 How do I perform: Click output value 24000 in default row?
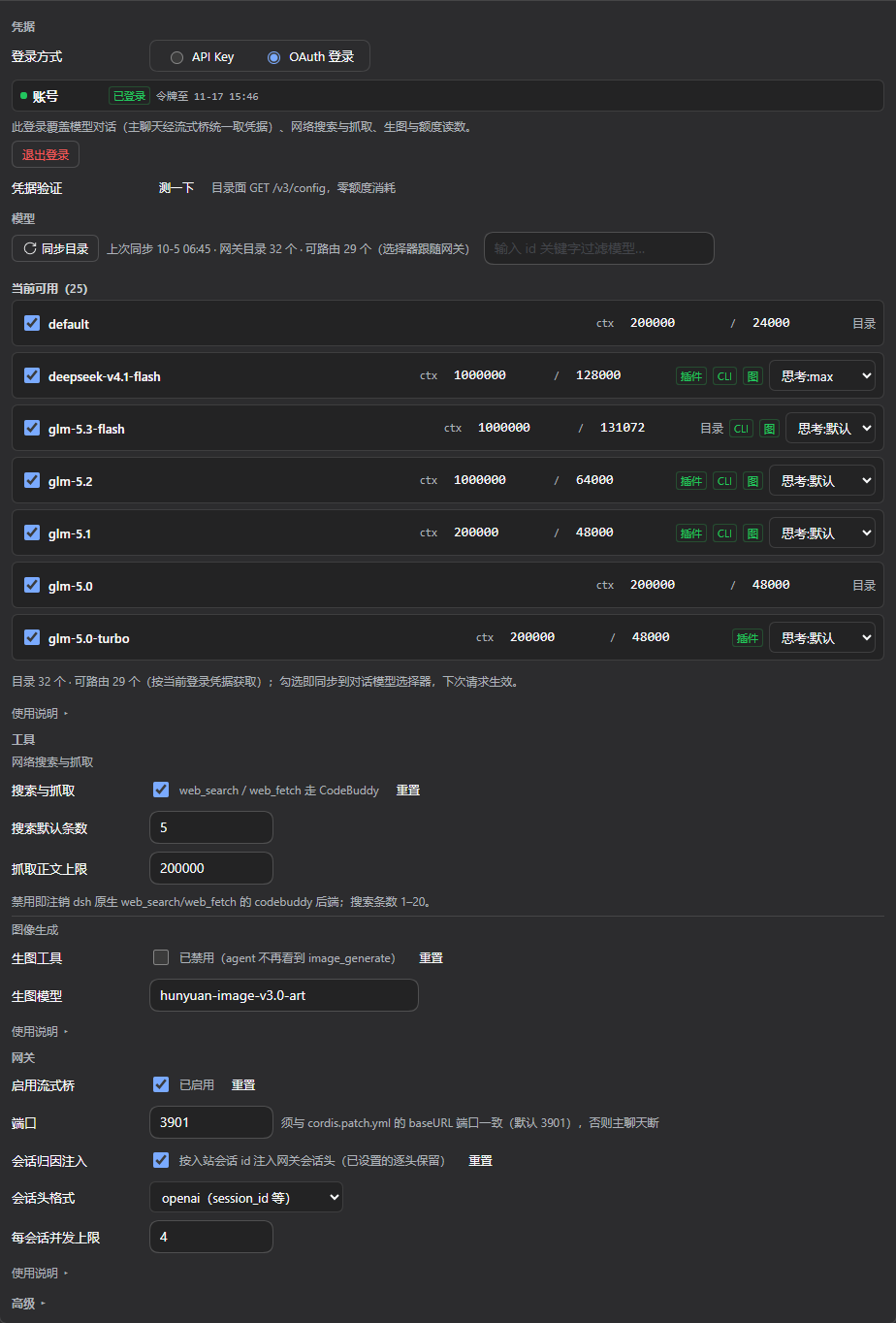(x=771, y=323)
